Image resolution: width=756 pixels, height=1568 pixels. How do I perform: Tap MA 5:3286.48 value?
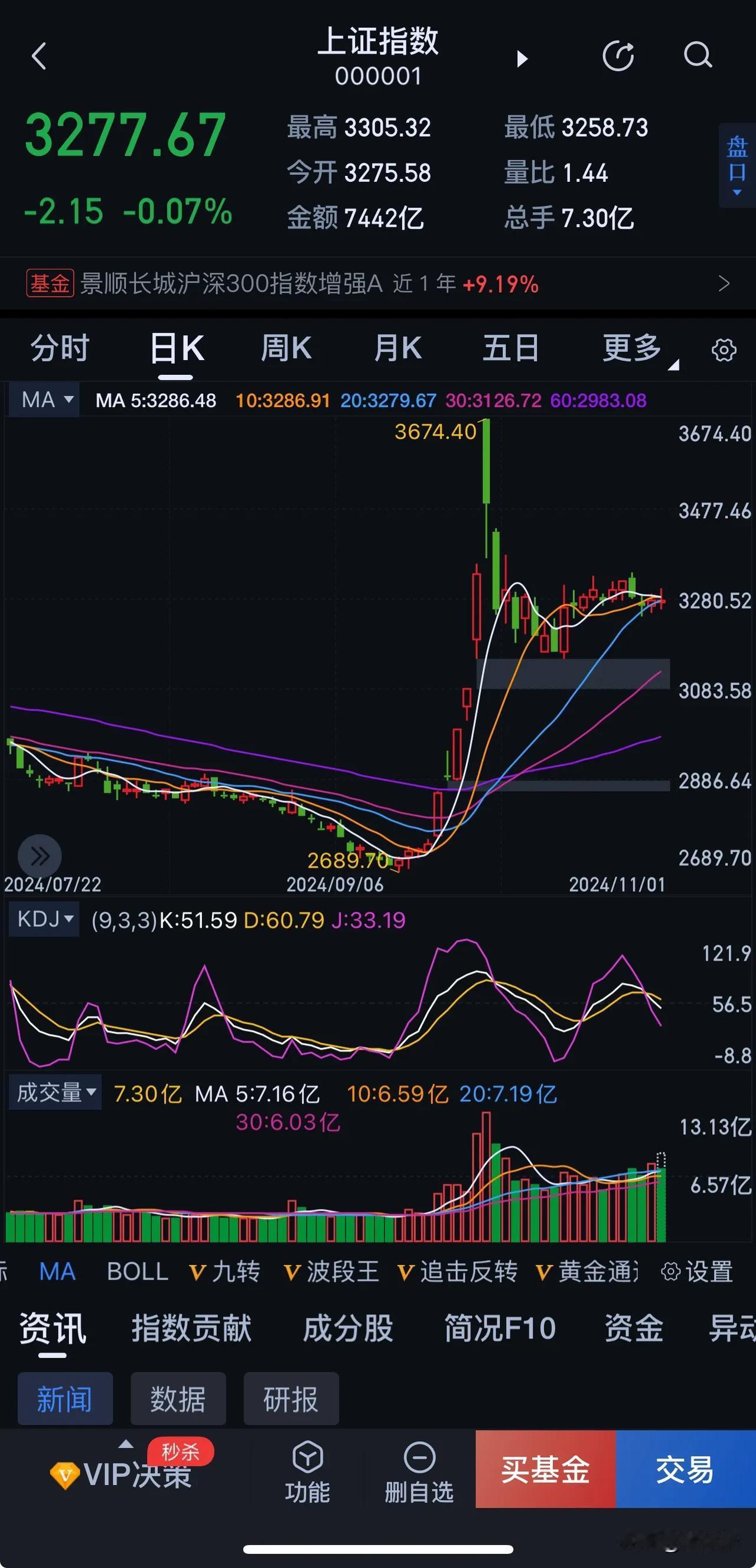156,400
